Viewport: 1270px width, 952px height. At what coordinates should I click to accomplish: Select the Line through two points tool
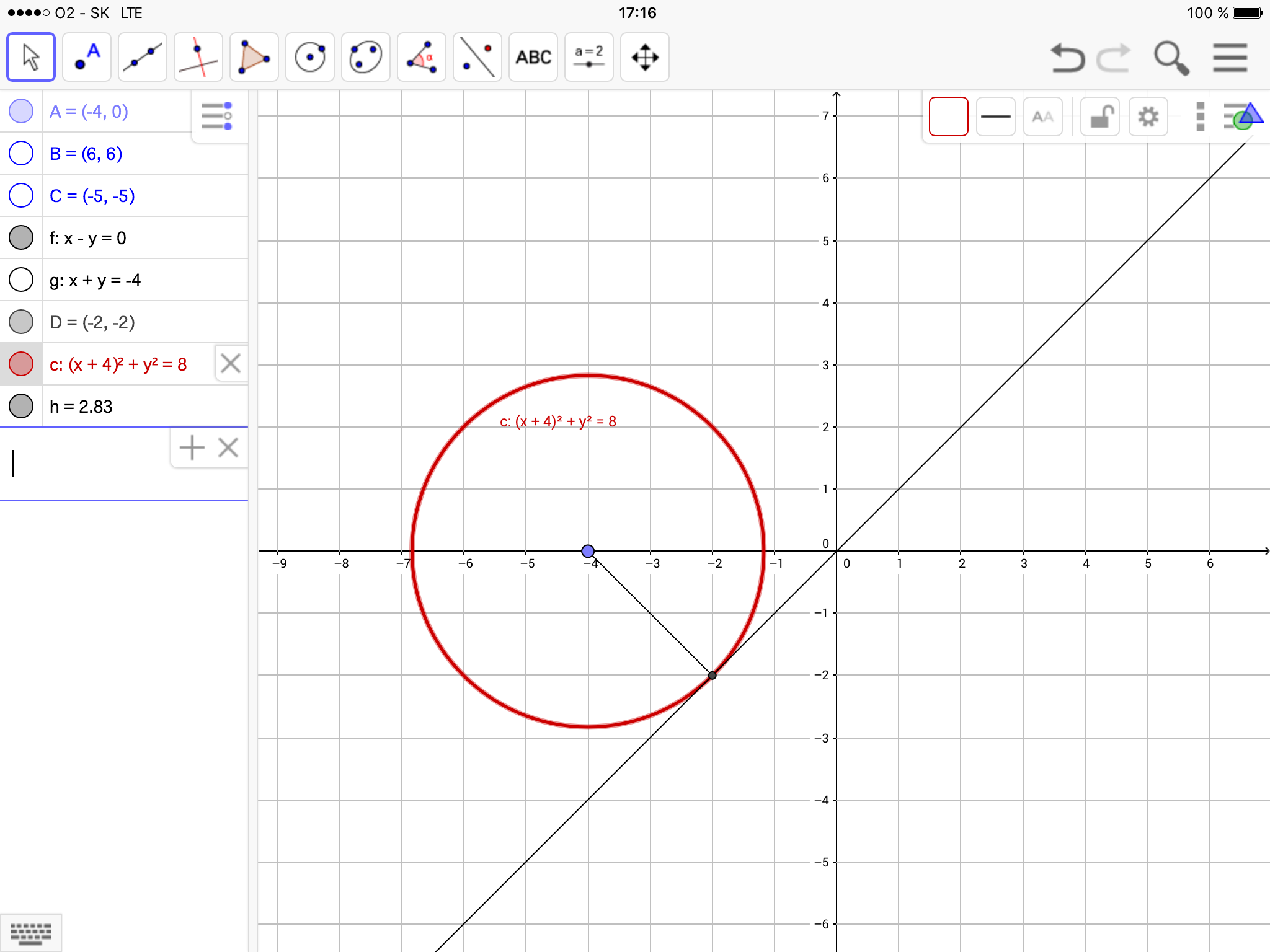[x=143, y=57]
